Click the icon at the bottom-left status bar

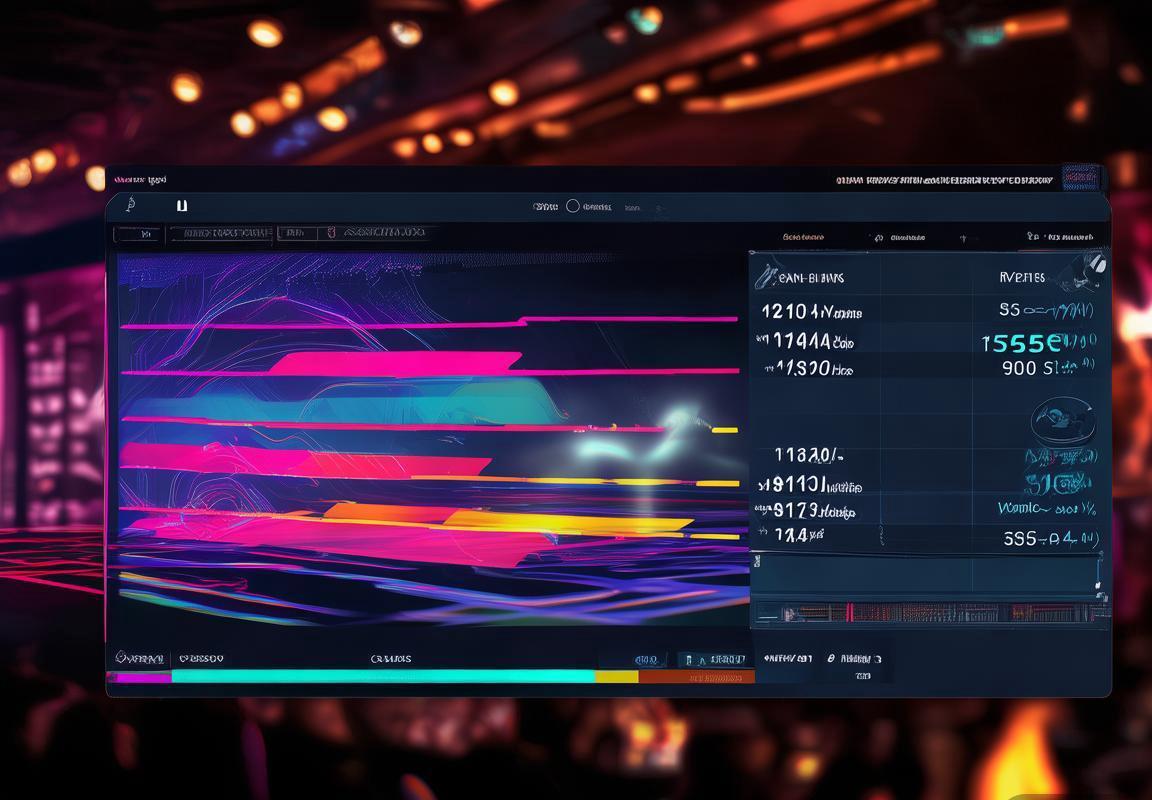click(x=124, y=658)
